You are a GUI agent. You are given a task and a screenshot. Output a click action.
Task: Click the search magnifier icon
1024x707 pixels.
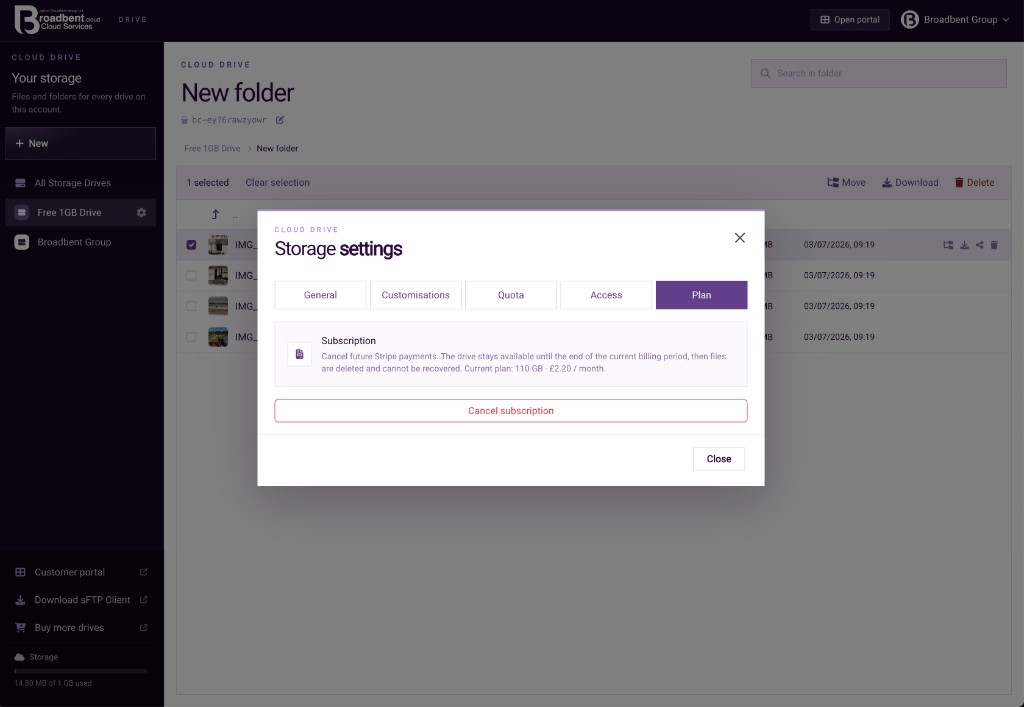(765, 73)
